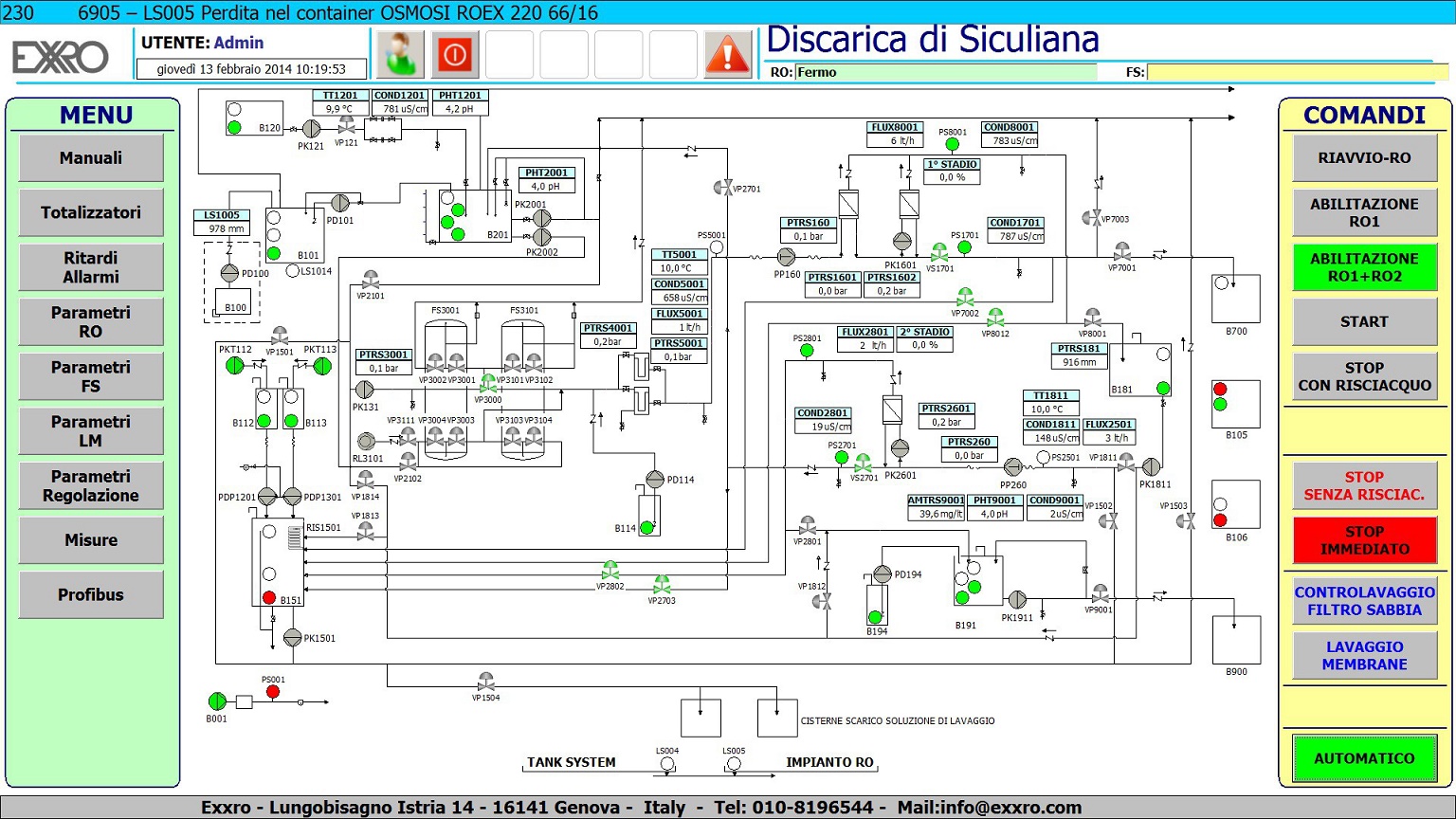The height and width of the screenshot is (819, 1456).
Task: Open Totalizzatori menu page
Action: (x=91, y=212)
